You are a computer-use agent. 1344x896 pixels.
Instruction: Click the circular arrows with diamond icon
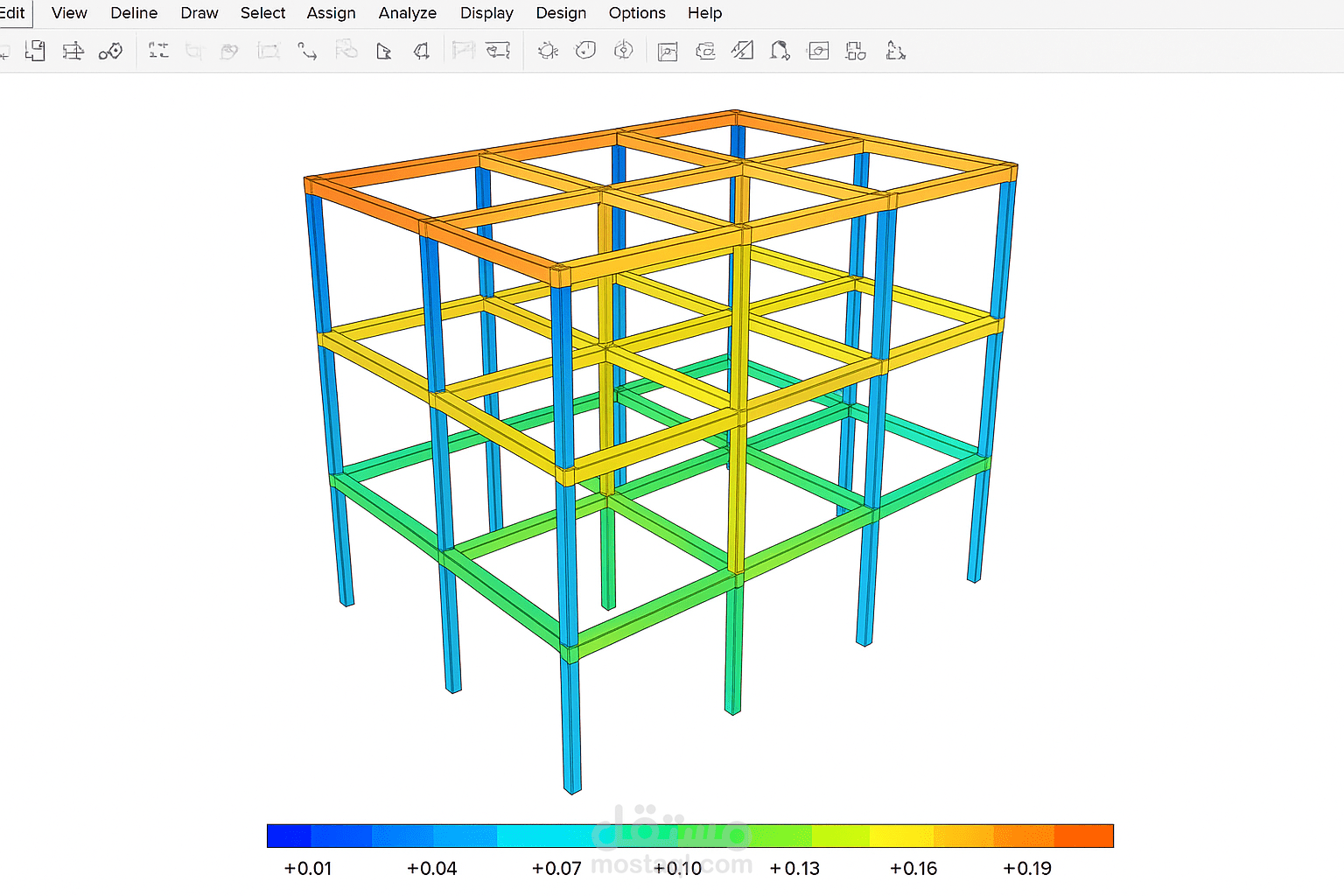click(623, 51)
